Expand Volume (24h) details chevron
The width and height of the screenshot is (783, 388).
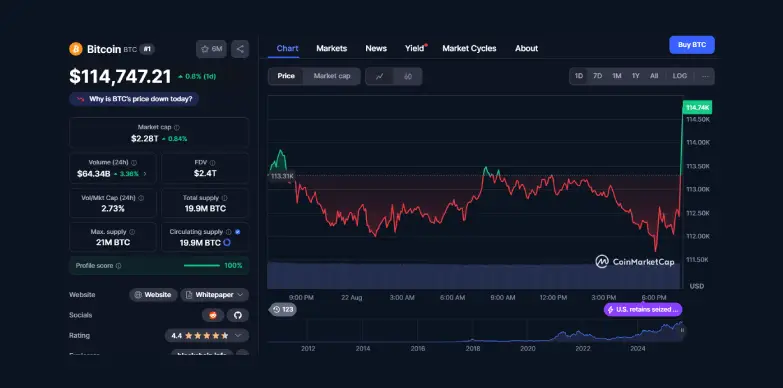145,174
